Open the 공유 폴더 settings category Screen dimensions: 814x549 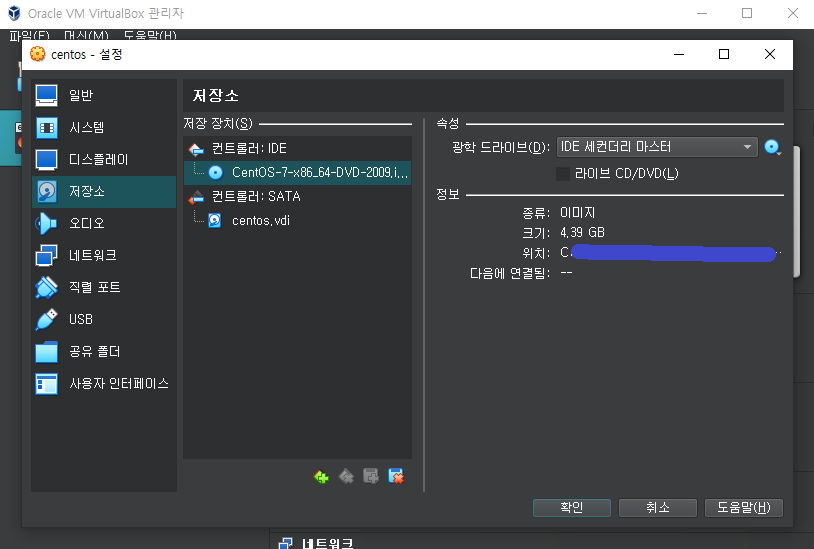click(x=104, y=352)
